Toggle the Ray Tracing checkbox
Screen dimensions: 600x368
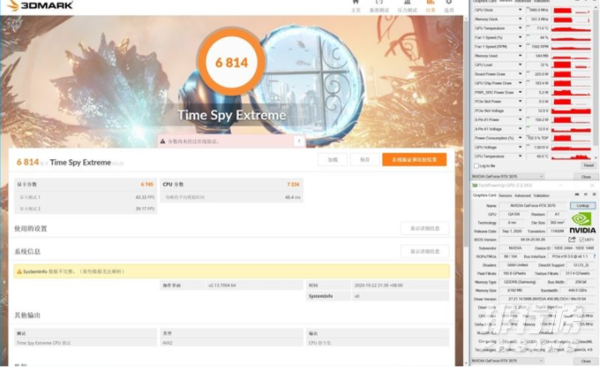pos(523,350)
